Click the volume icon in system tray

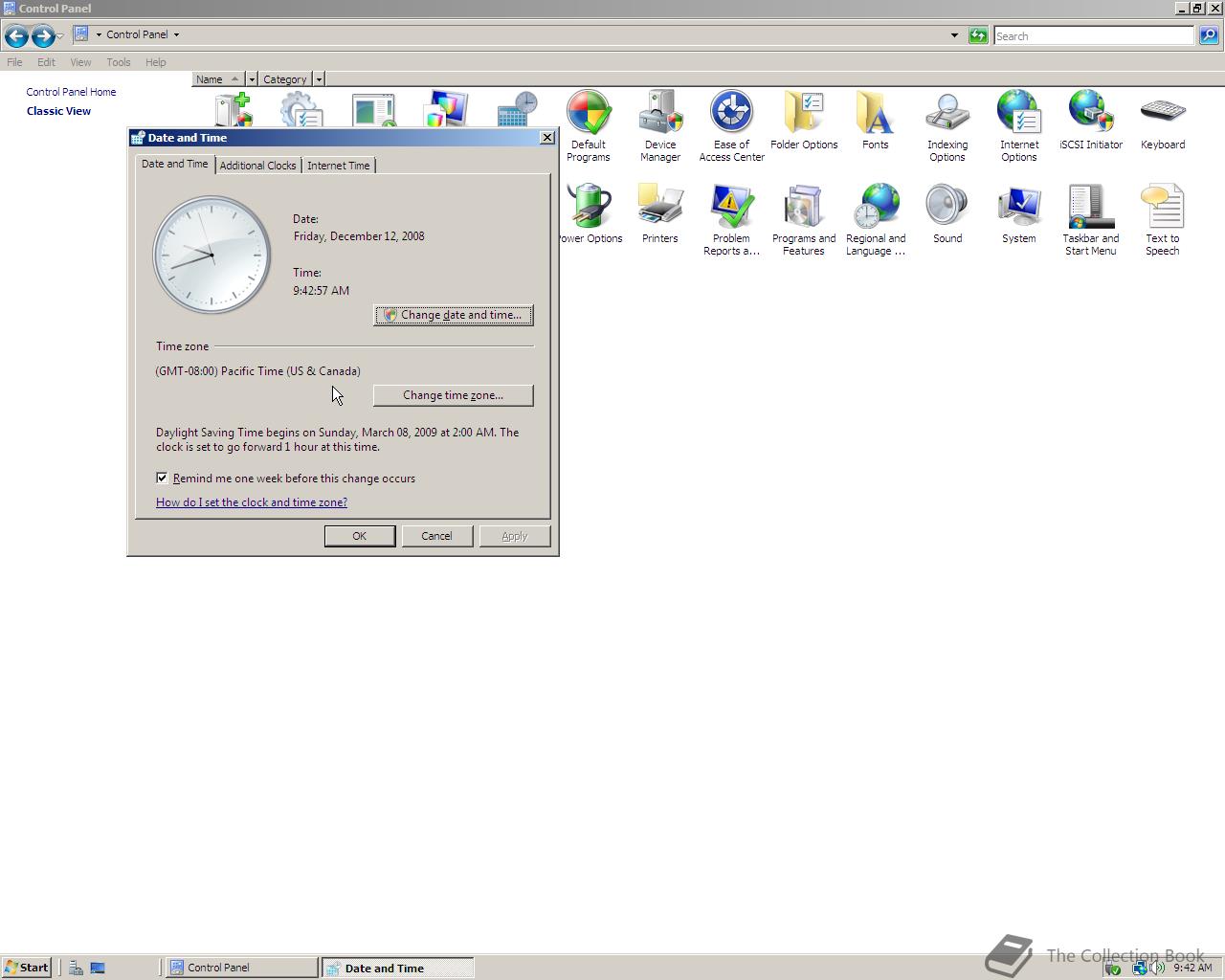(1158, 968)
